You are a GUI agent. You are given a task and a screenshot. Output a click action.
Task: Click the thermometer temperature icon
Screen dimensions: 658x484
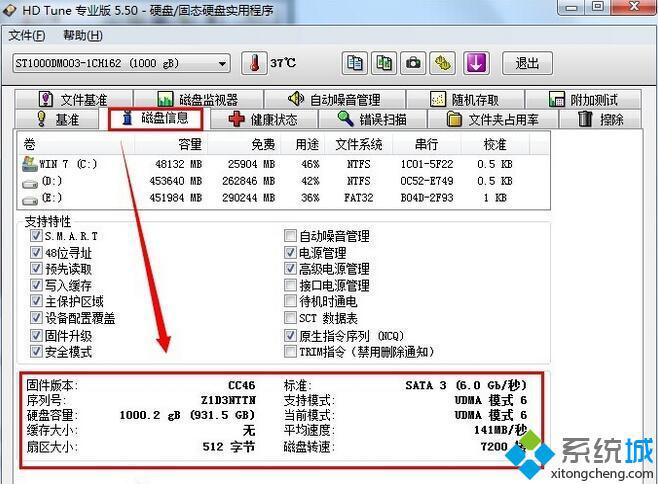coord(254,63)
